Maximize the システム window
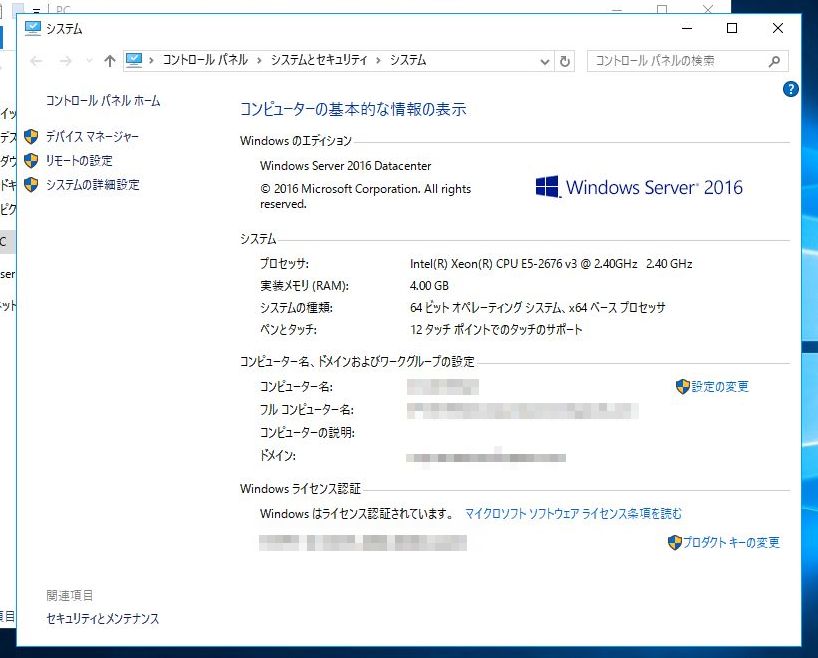This screenshot has height=658, width=818. tap(732, 28)
